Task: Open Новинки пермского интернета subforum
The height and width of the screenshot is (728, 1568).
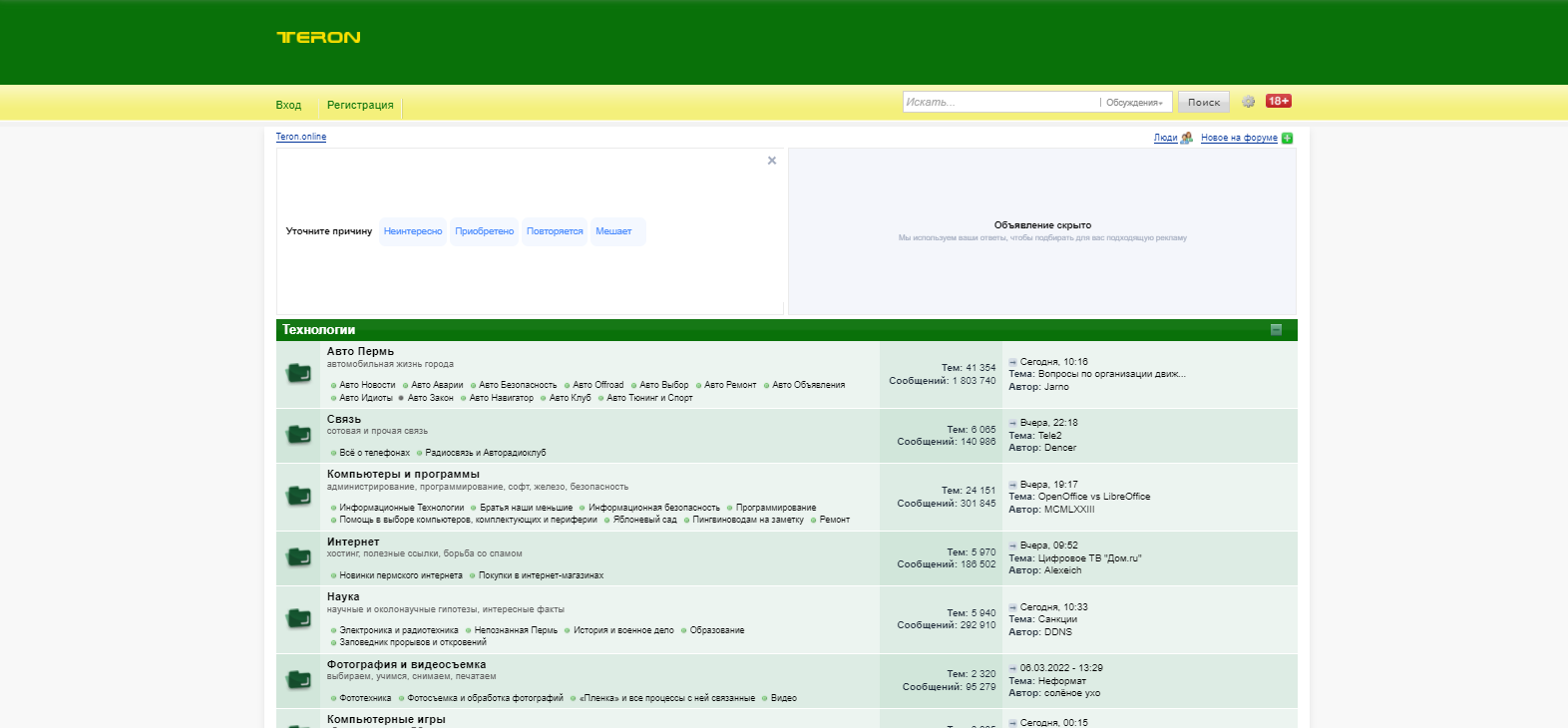Action: coord(401,575)
